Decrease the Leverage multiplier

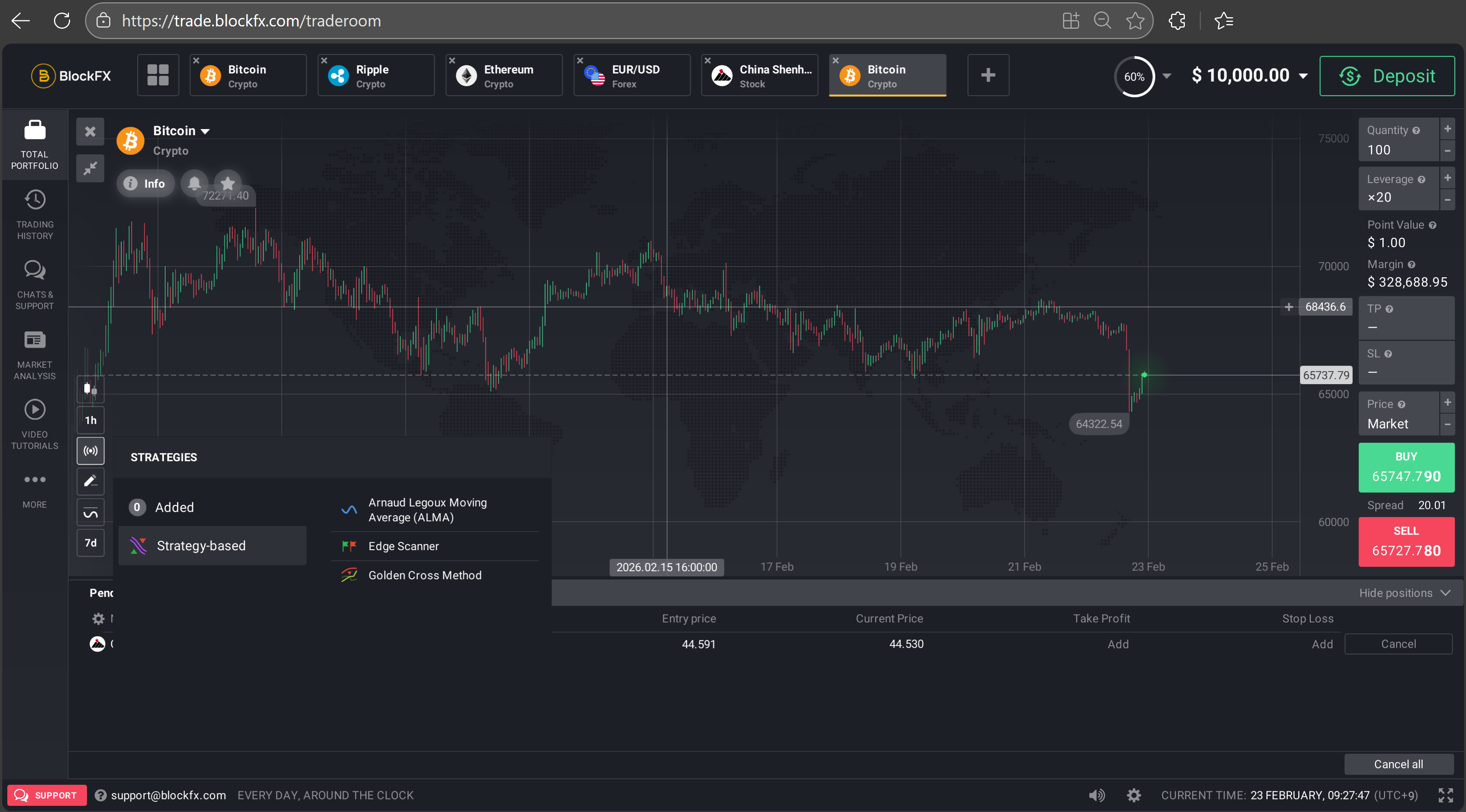coord(1448,200)
